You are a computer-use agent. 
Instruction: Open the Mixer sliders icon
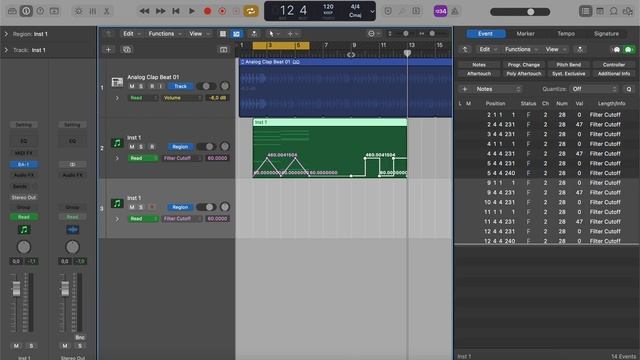(93, 11)
